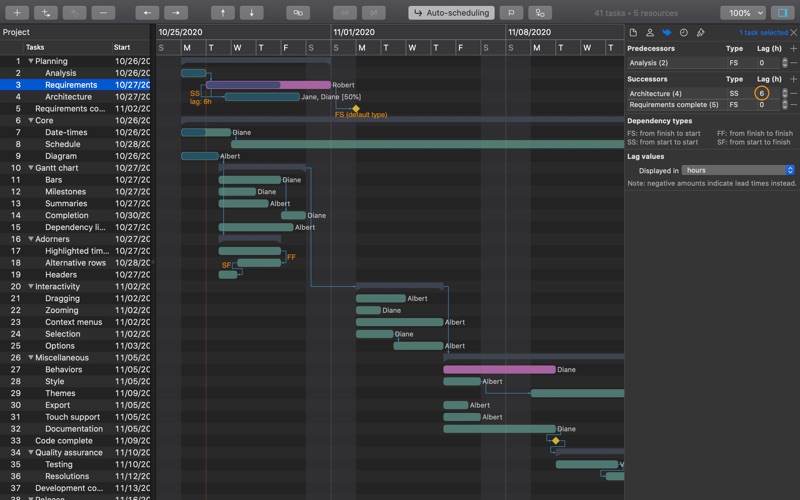Collapse the Planning task group
Screen dimensions: 800x500
click(x=31, y=61)
